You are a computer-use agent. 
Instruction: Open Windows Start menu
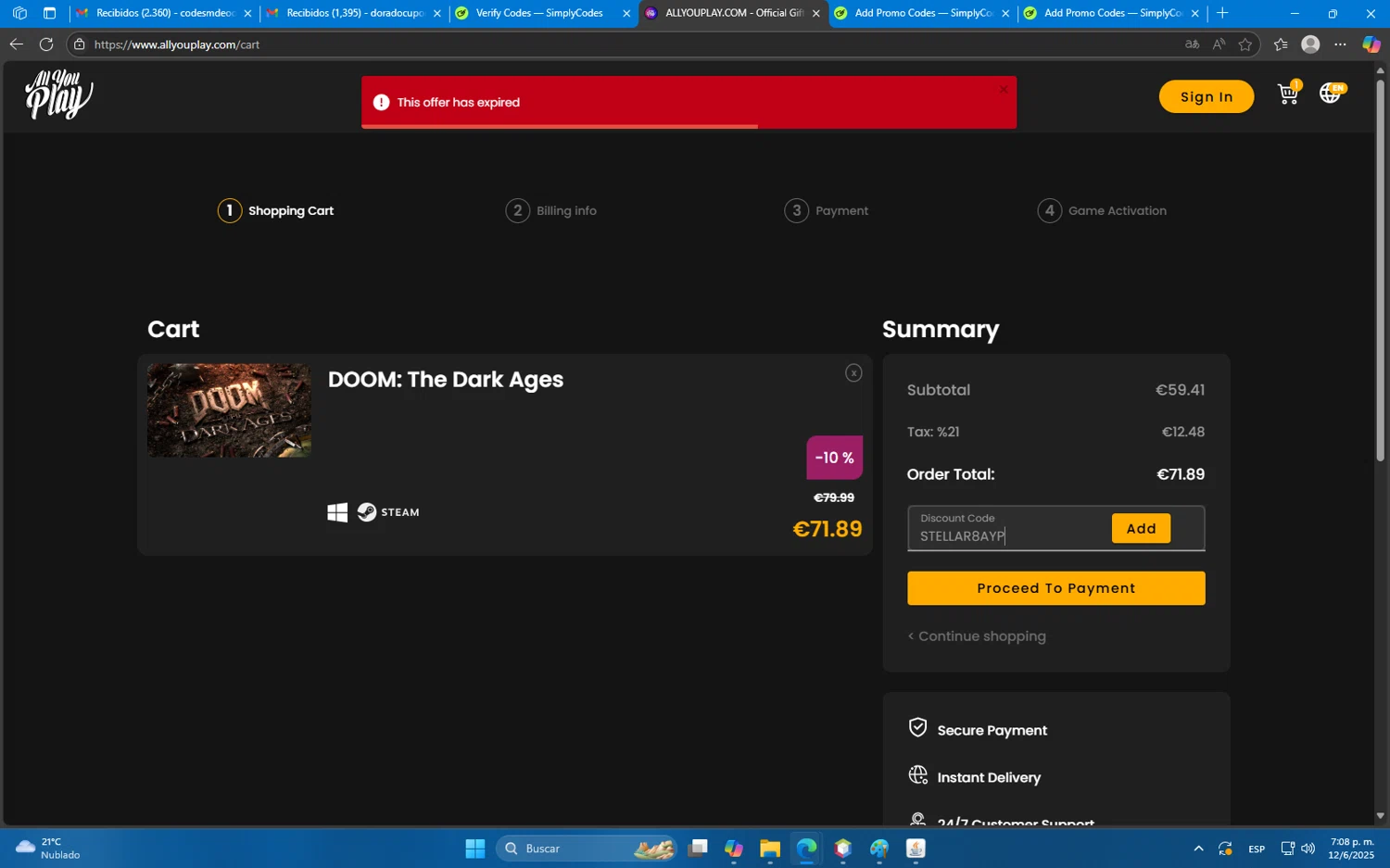[475, 849]
